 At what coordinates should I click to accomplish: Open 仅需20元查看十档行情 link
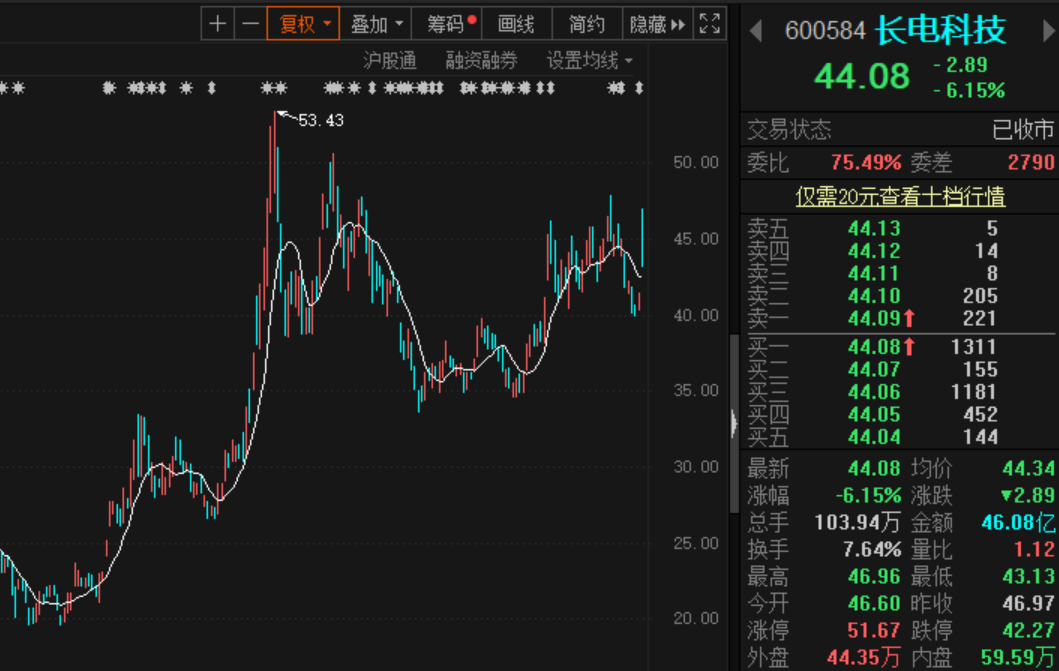pos(900,196)
